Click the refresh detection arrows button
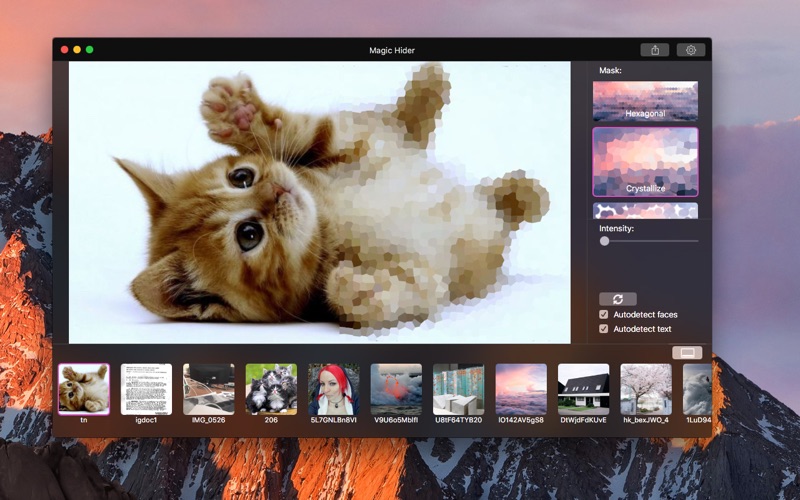Screen dimensions: 800x500 tap(617, 299)
